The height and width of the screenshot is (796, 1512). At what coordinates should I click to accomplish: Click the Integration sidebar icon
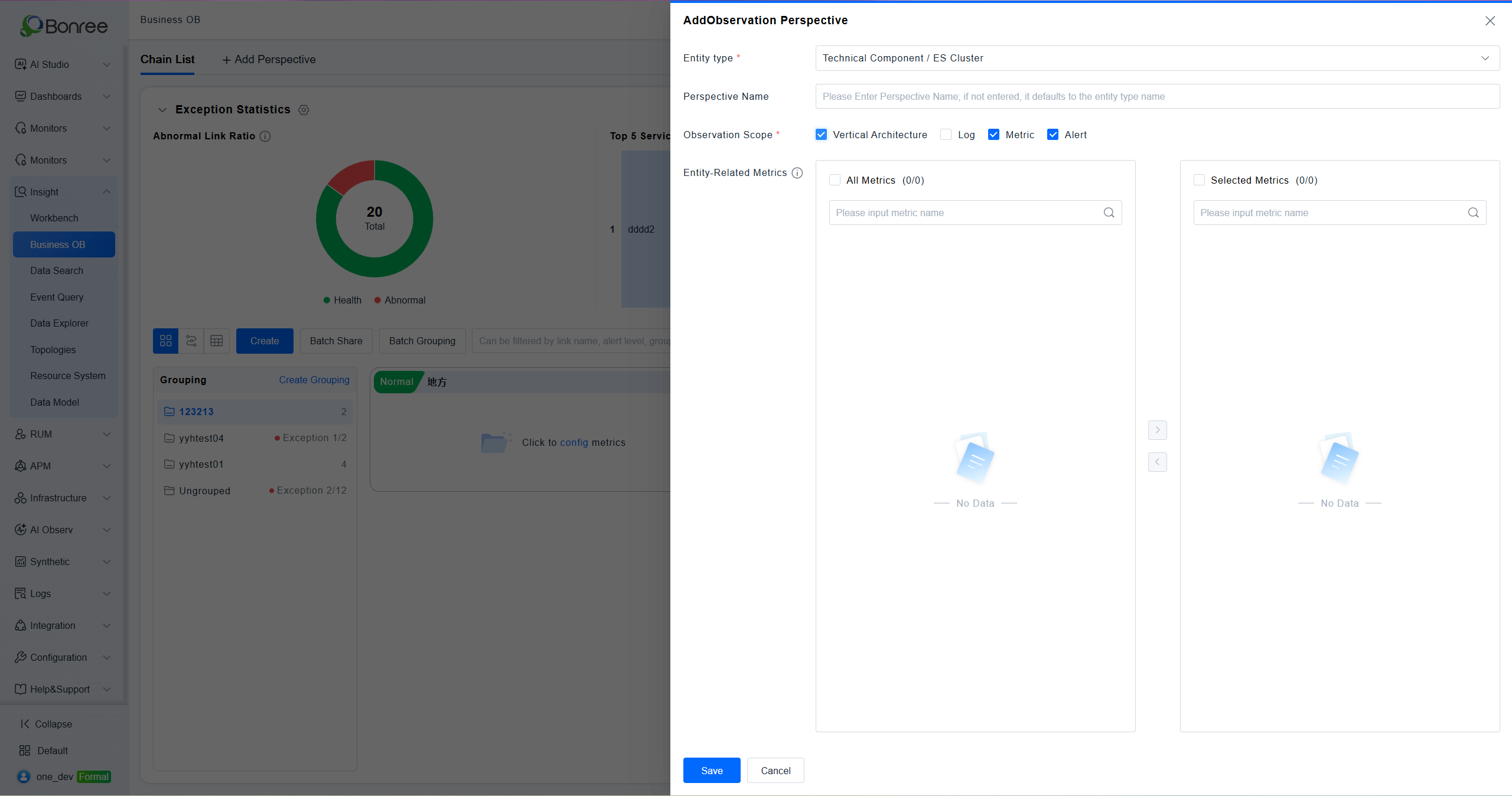pos(21,625)
